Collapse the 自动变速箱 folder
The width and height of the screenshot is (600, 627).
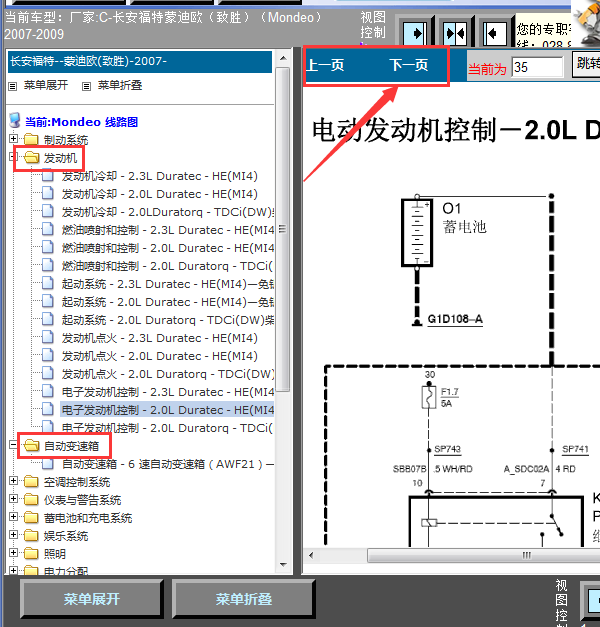pos(13,445)
